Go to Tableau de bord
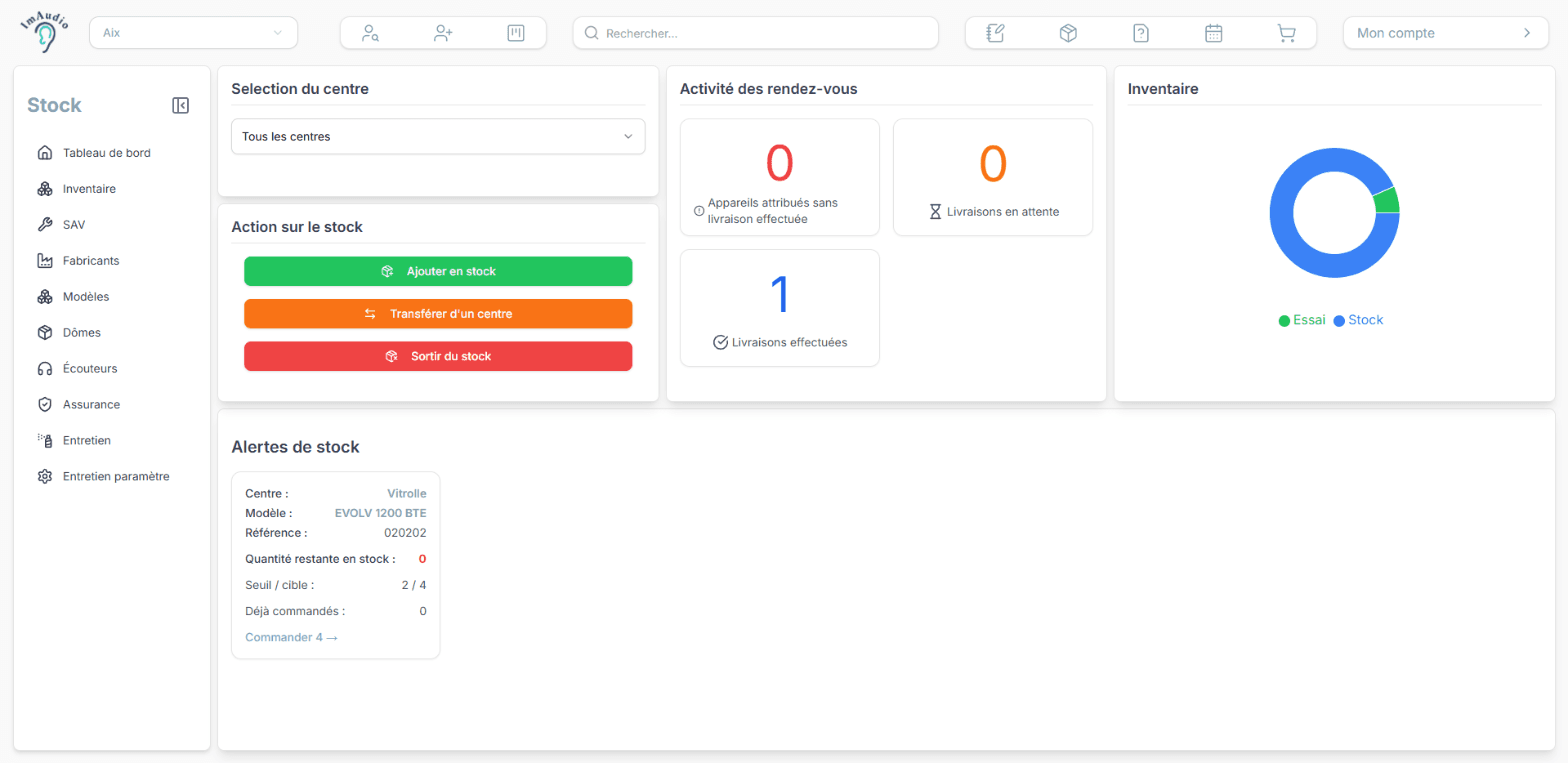Viewport: 1568px width, 763px height. coord(107,153)
